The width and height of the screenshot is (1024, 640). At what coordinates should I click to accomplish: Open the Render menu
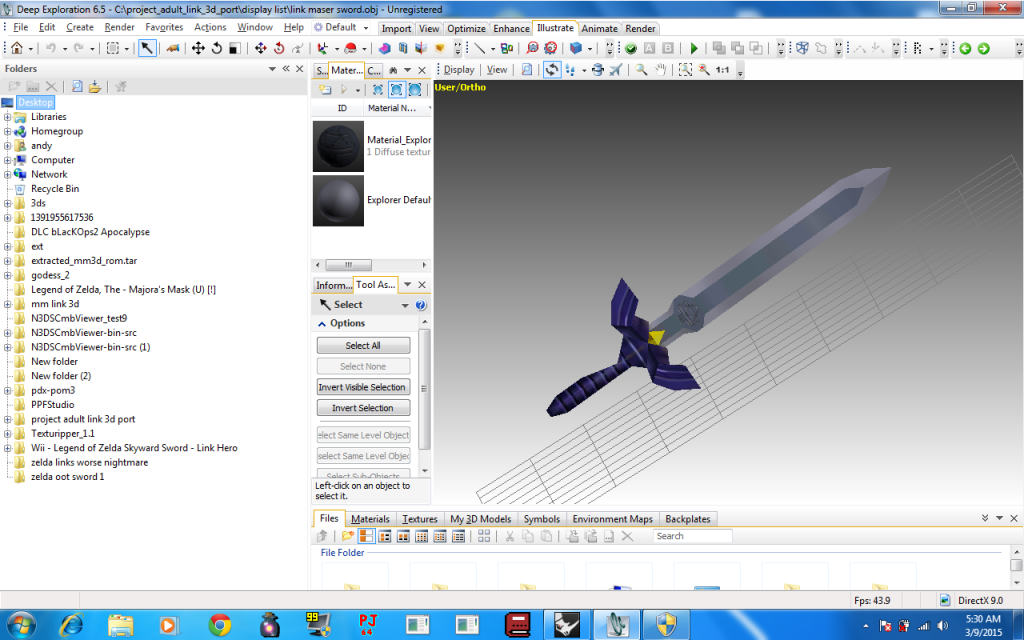tap(120, 27)
